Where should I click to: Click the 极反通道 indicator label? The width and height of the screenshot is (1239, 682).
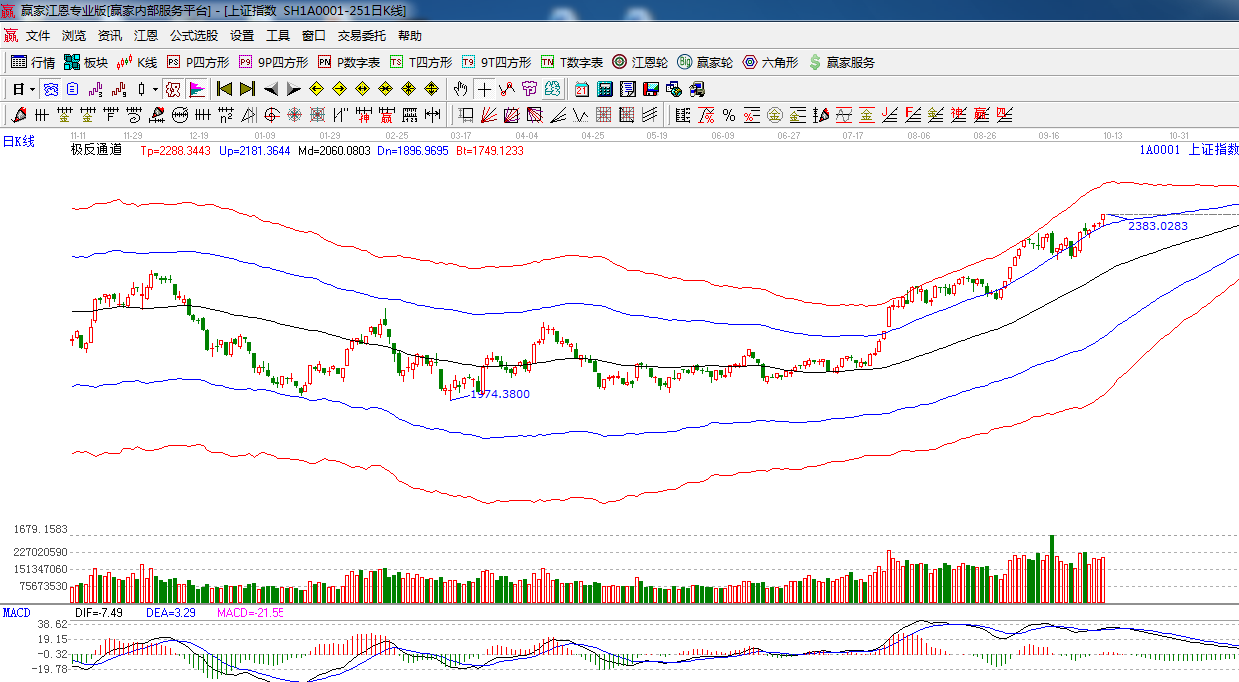96,150
